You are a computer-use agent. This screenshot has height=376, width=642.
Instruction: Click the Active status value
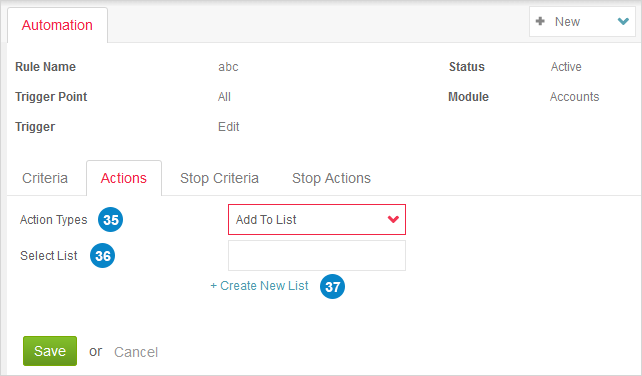[566, 67]
